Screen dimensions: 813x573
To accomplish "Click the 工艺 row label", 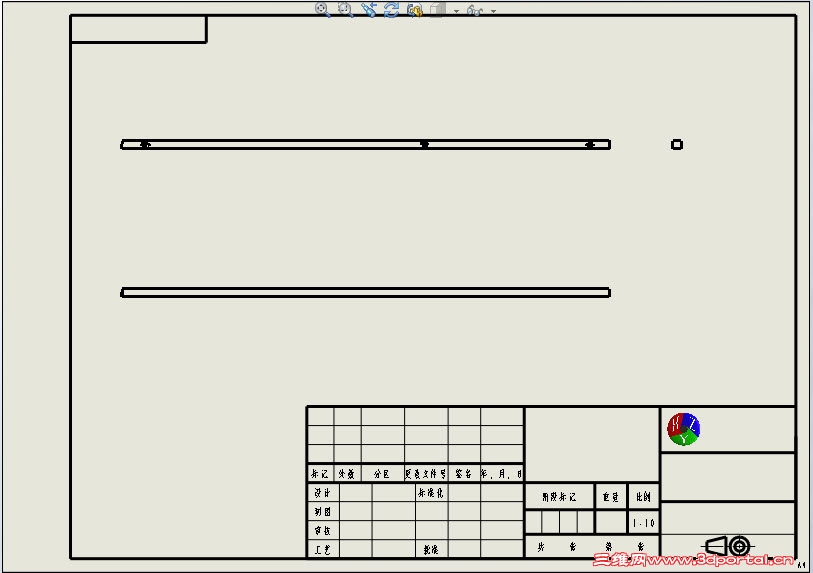I will tap(323, 550).
